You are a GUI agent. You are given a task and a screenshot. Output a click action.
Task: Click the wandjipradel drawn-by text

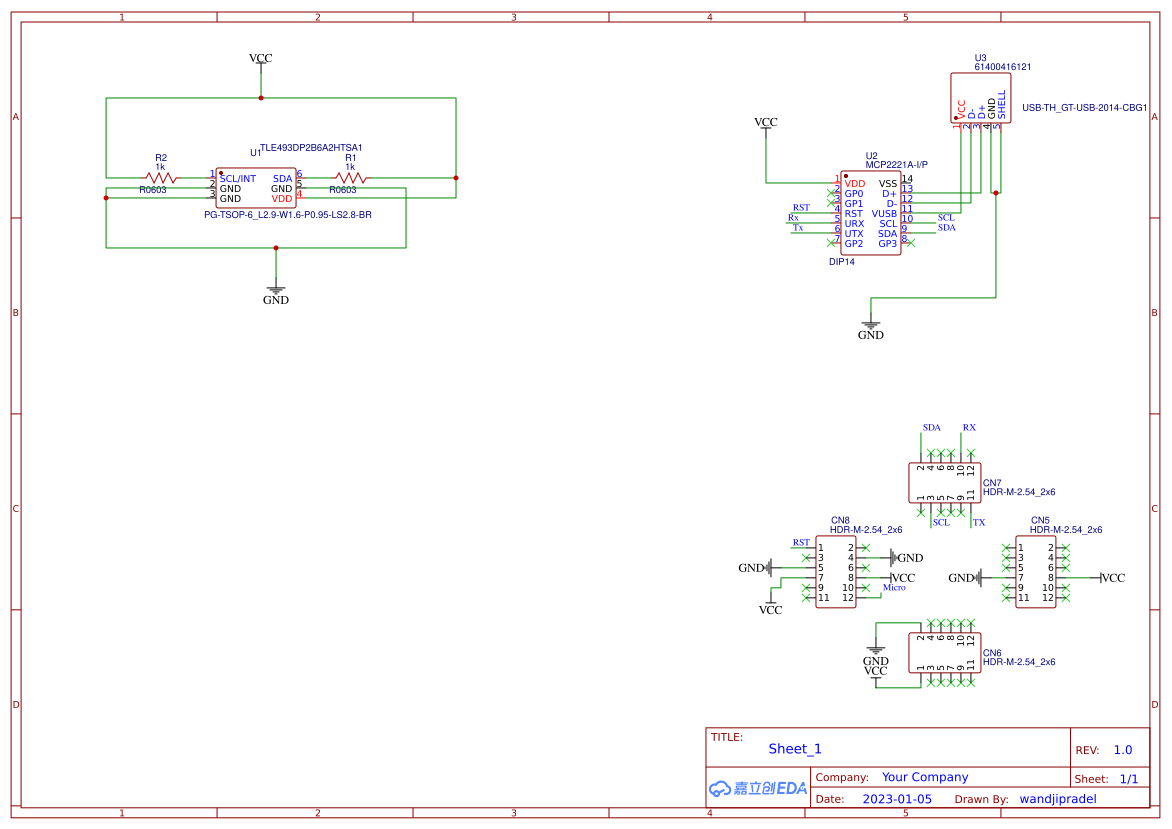pos(1058,798)
